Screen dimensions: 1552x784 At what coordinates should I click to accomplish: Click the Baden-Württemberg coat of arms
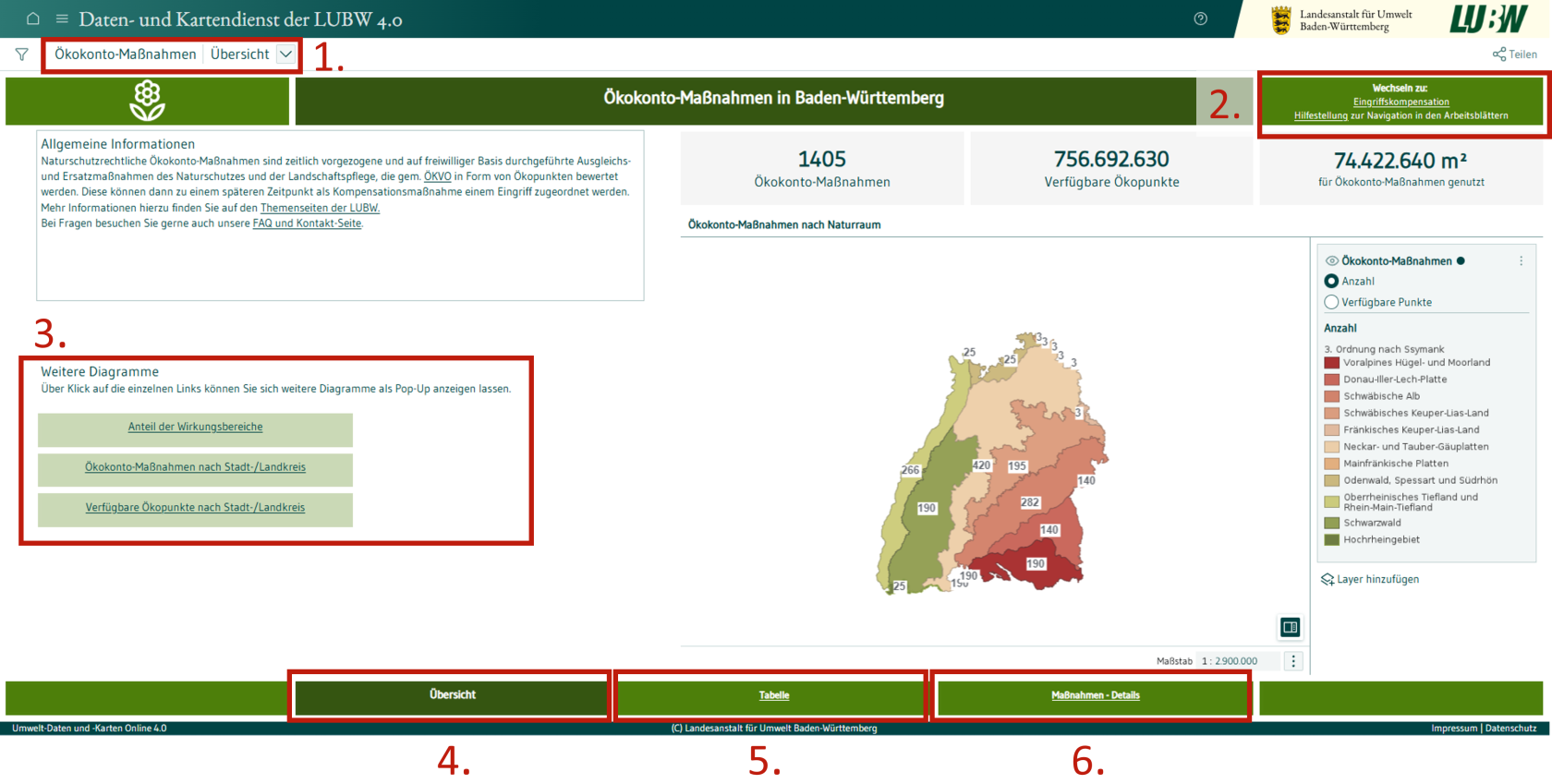click(1280, 19)
